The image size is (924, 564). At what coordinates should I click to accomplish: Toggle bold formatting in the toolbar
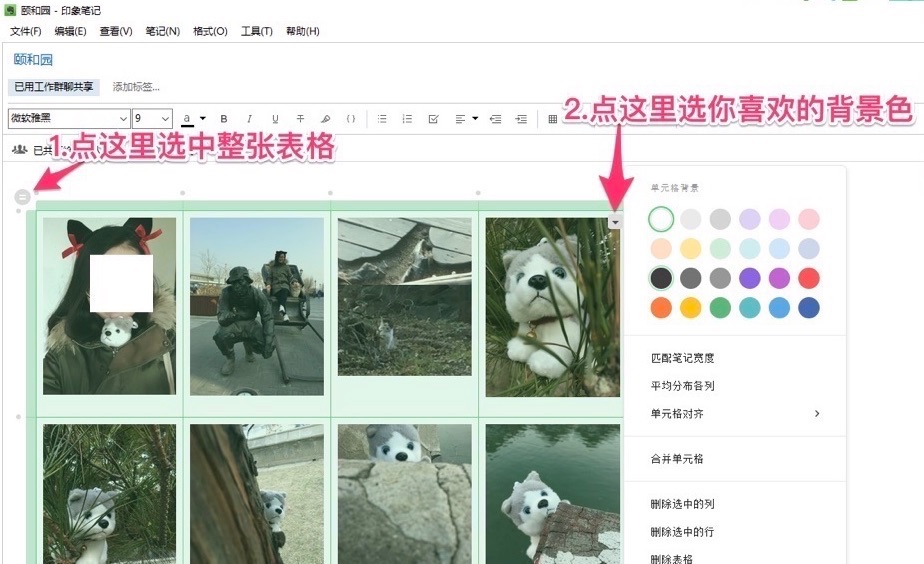pos(224,119)
